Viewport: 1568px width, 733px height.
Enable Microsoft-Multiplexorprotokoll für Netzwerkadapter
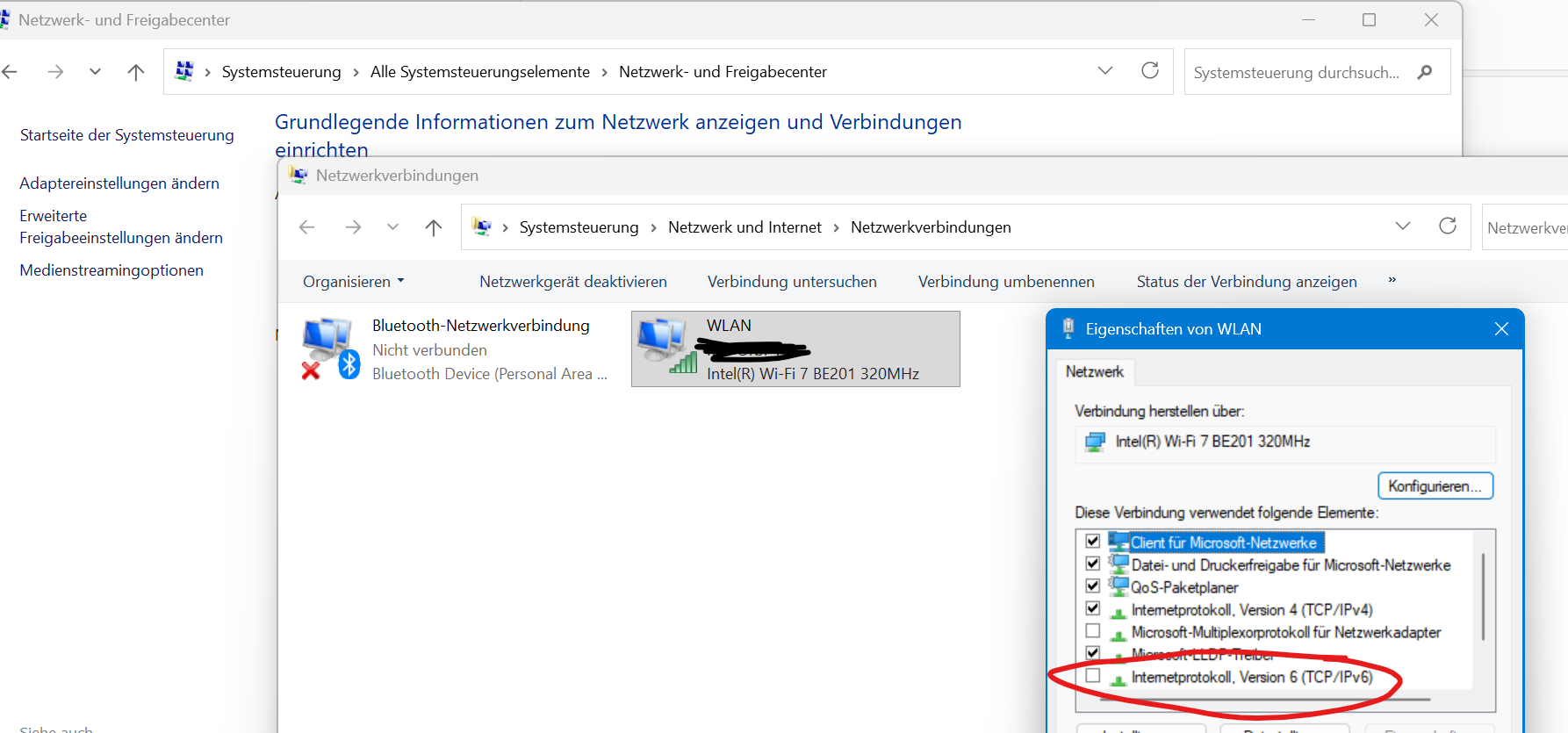coord(1093,630)
